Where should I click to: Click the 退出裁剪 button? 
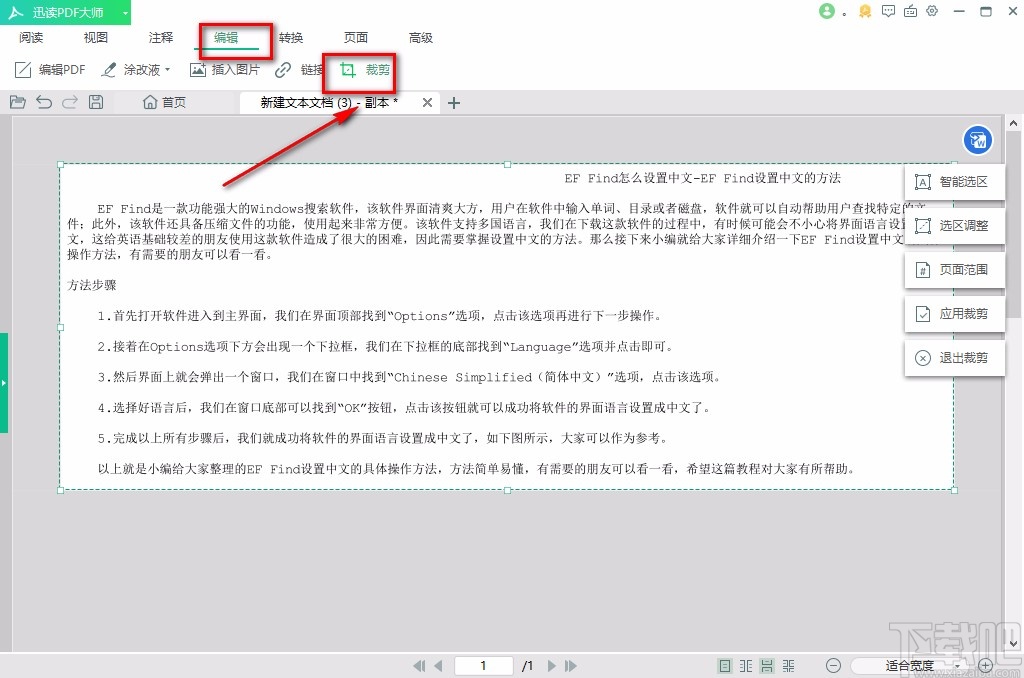(x=954, y=358)
